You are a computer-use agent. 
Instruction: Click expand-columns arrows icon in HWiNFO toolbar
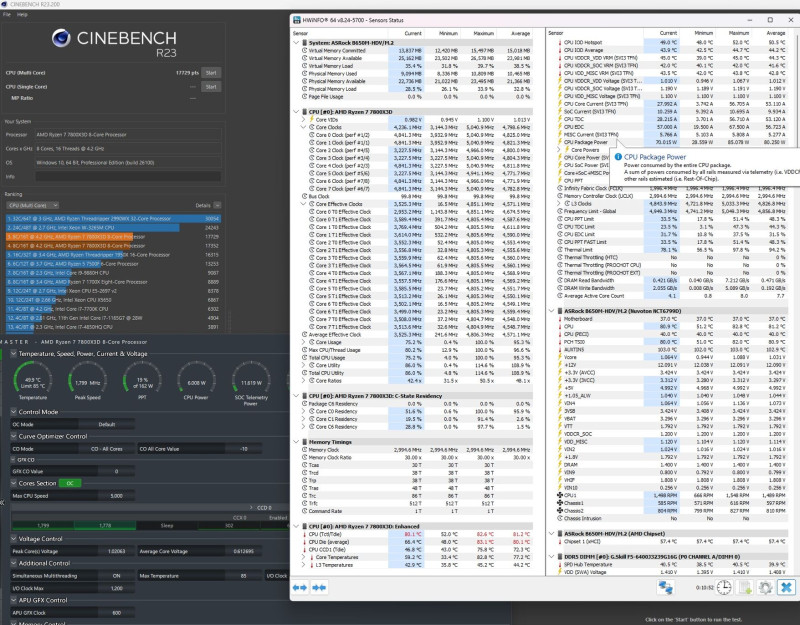tap(299, 587)
